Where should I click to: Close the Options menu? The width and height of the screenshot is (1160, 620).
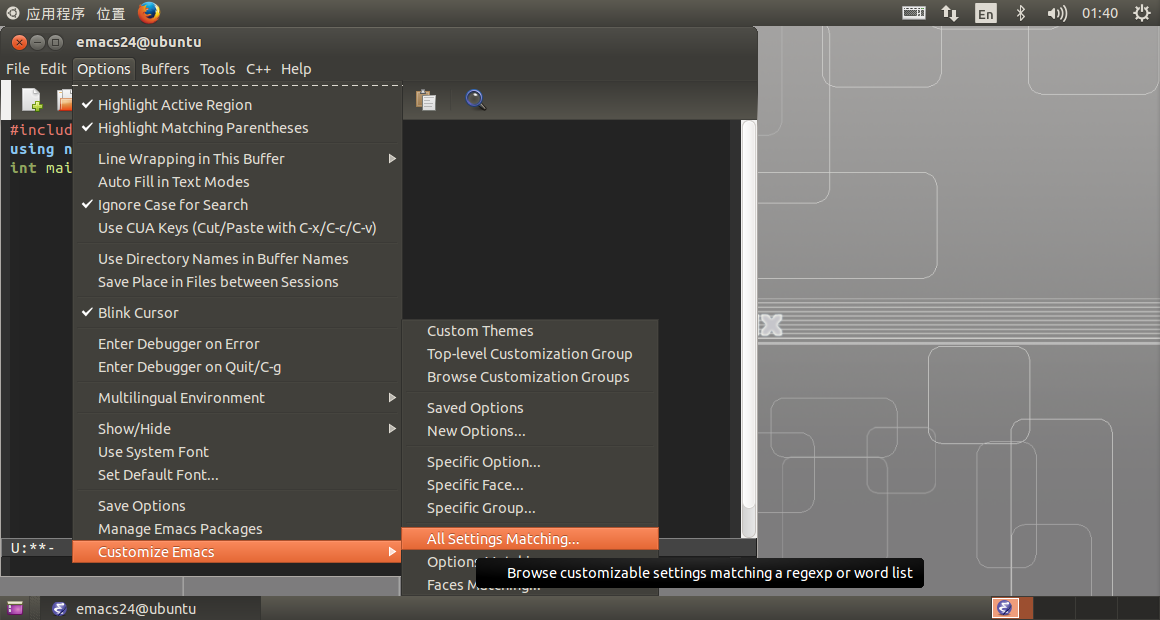point(104,69)
